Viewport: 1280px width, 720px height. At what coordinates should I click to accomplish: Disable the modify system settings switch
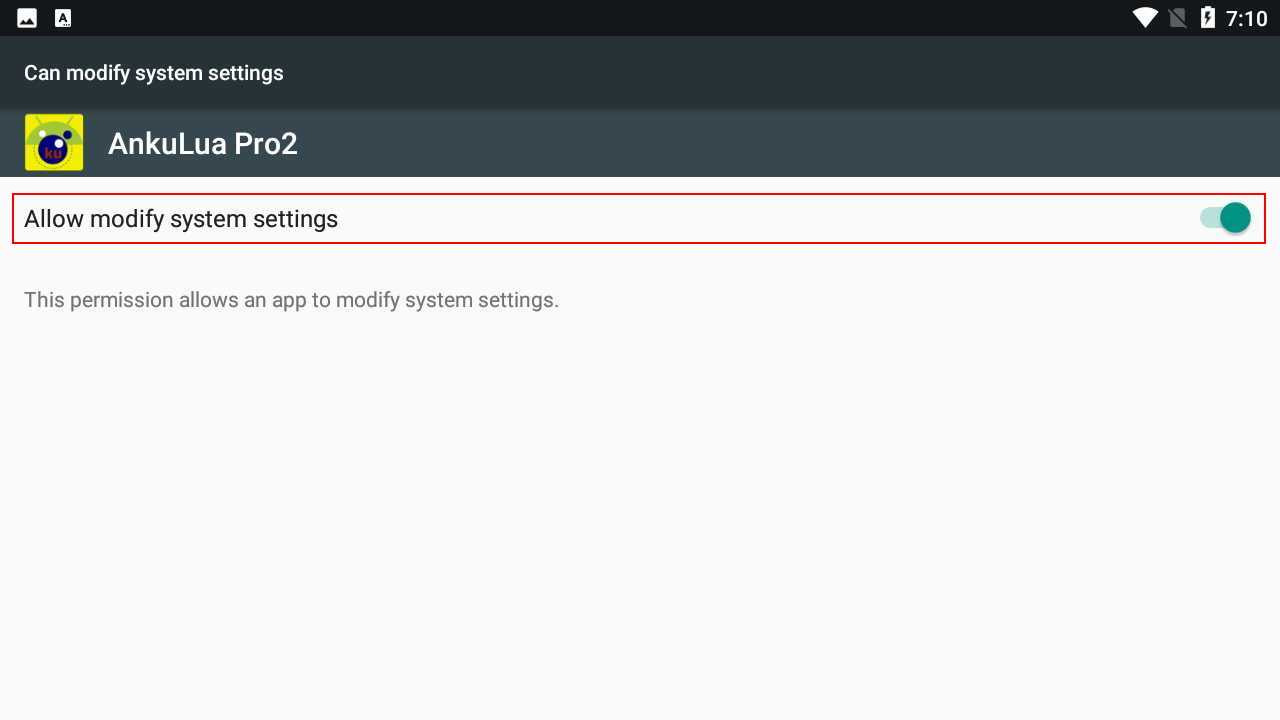[x=1225, y=218]
